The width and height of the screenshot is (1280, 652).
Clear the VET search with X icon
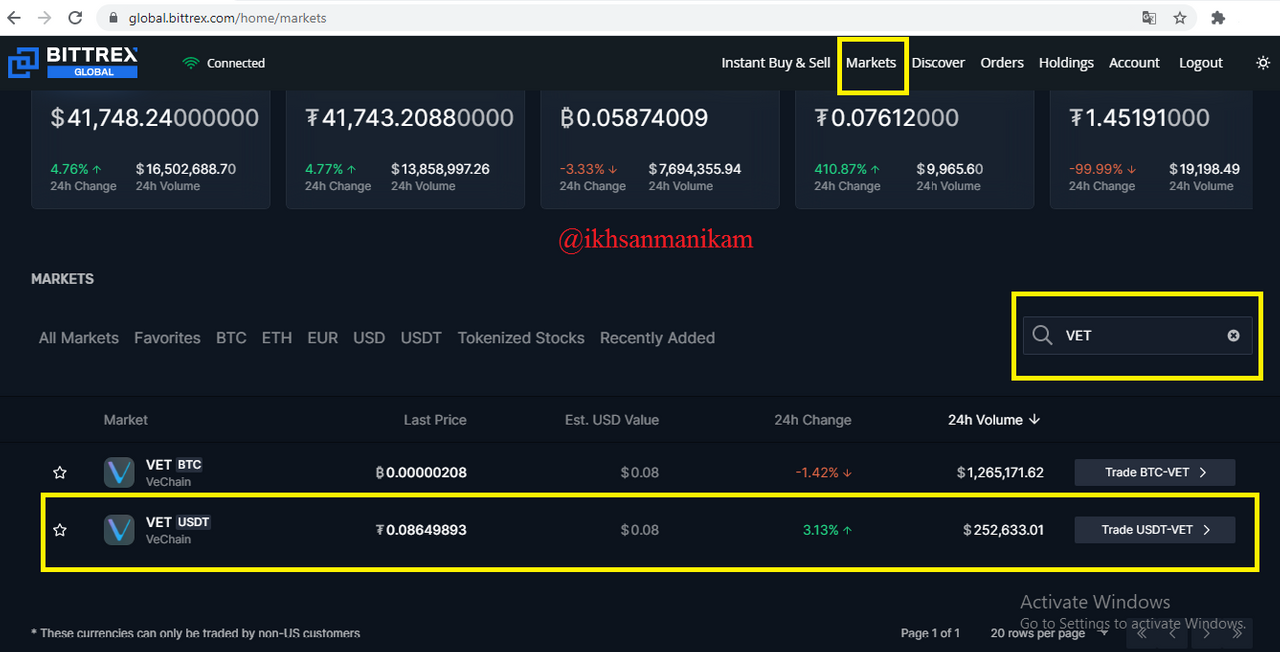(1233, 336)
